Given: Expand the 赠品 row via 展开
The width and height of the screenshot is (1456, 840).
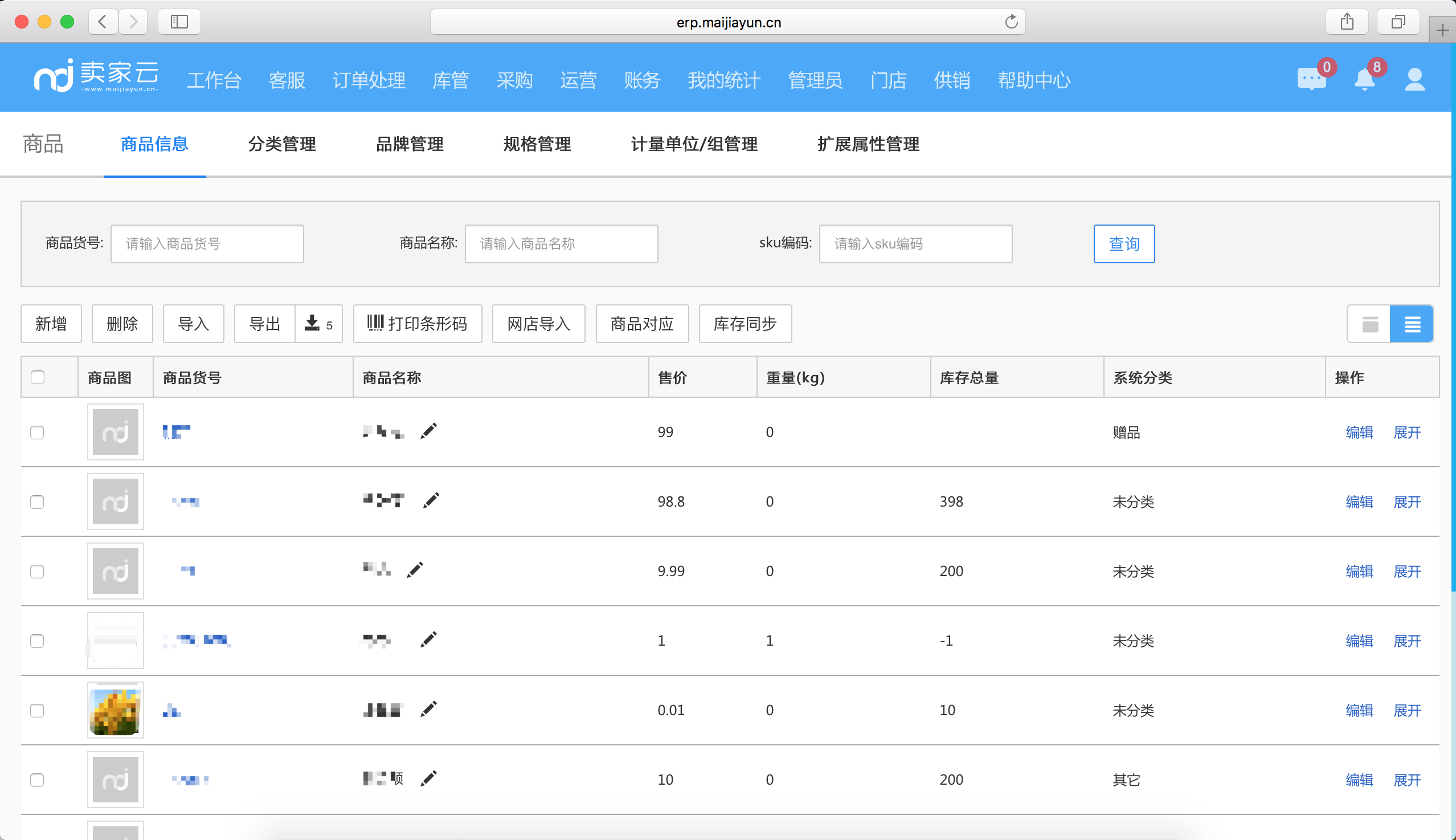Looking at the screenshot, I should tap(1407, 433).
